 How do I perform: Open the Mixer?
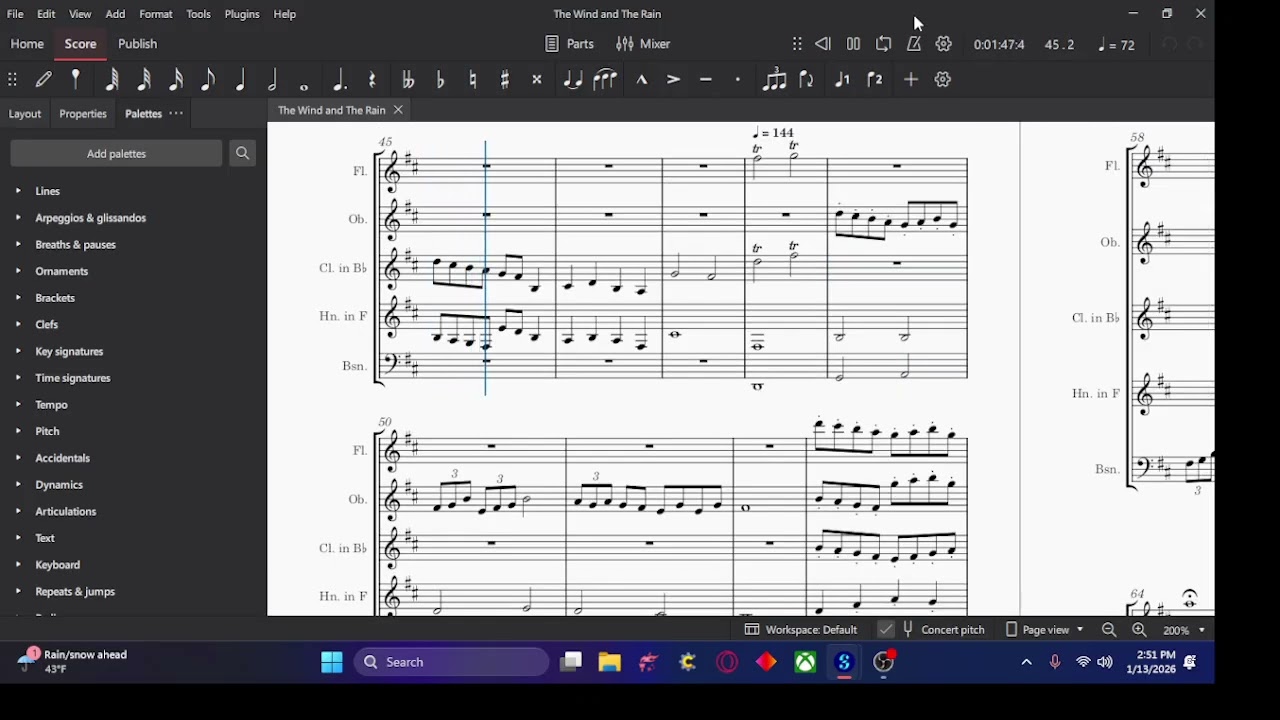[643, 44]
